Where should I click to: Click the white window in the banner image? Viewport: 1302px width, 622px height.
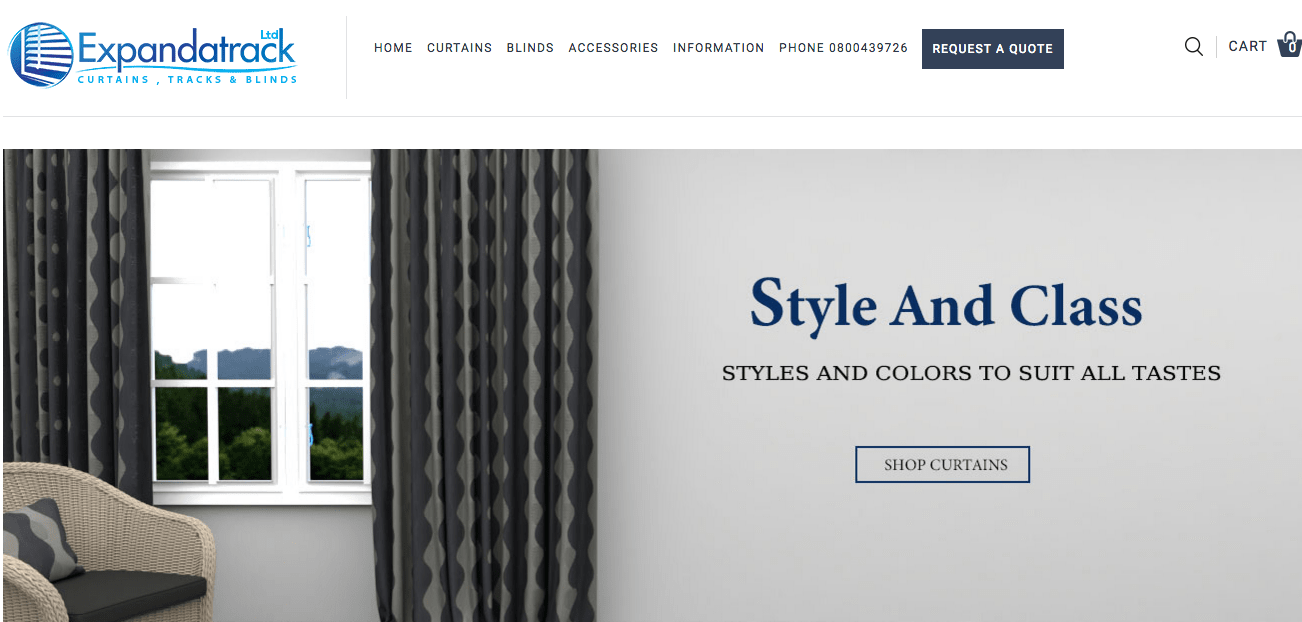click(x=260, y=330)
